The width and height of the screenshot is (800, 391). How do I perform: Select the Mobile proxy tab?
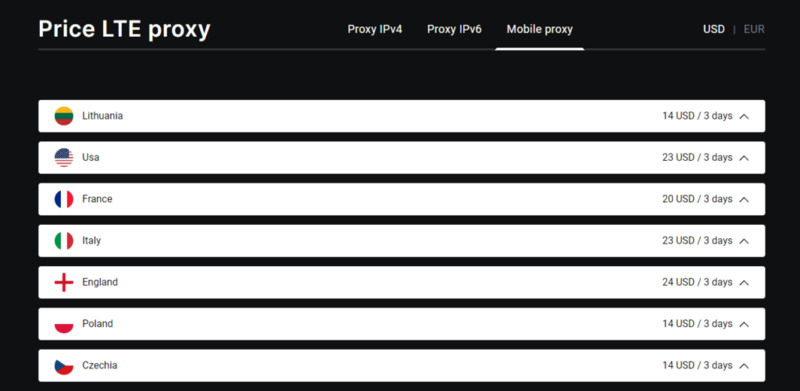click(x=539, y=29)
